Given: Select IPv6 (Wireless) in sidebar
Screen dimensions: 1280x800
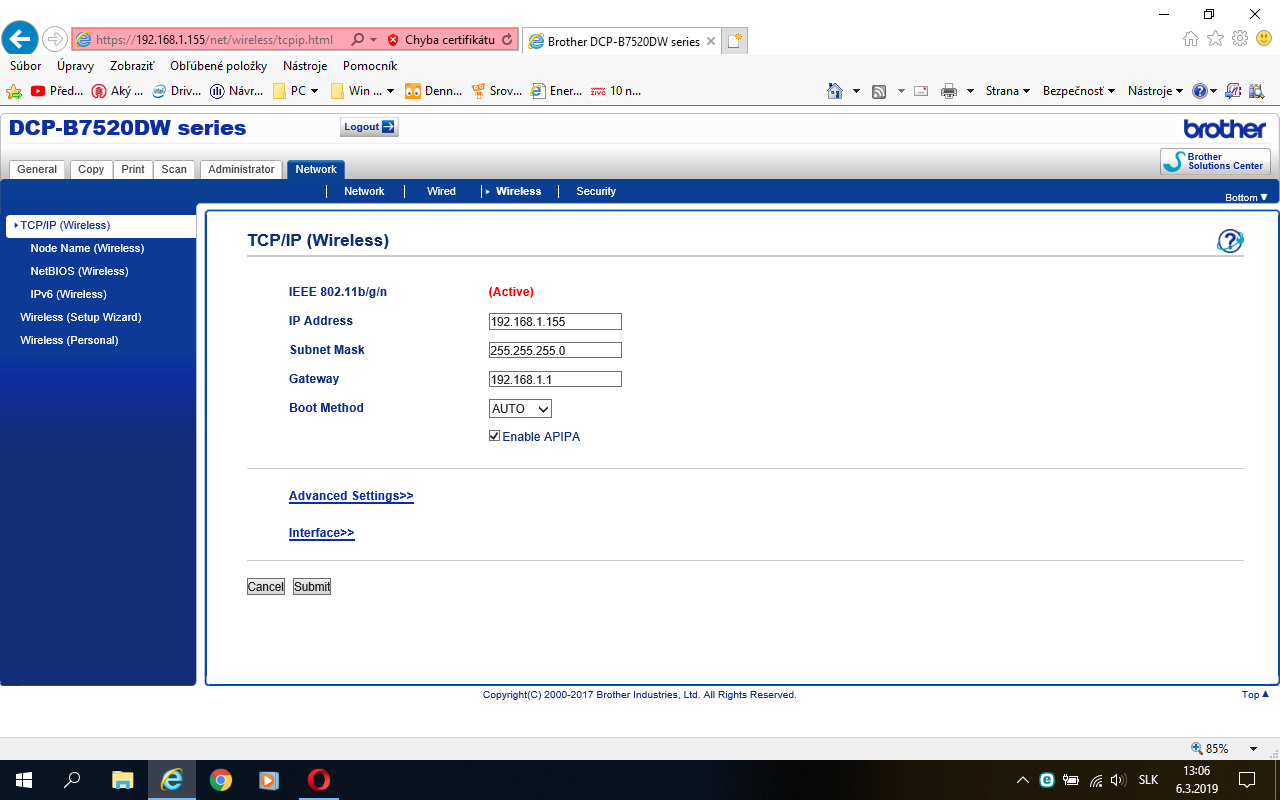Looking at the screenshot, I should (x=68, y=294).
